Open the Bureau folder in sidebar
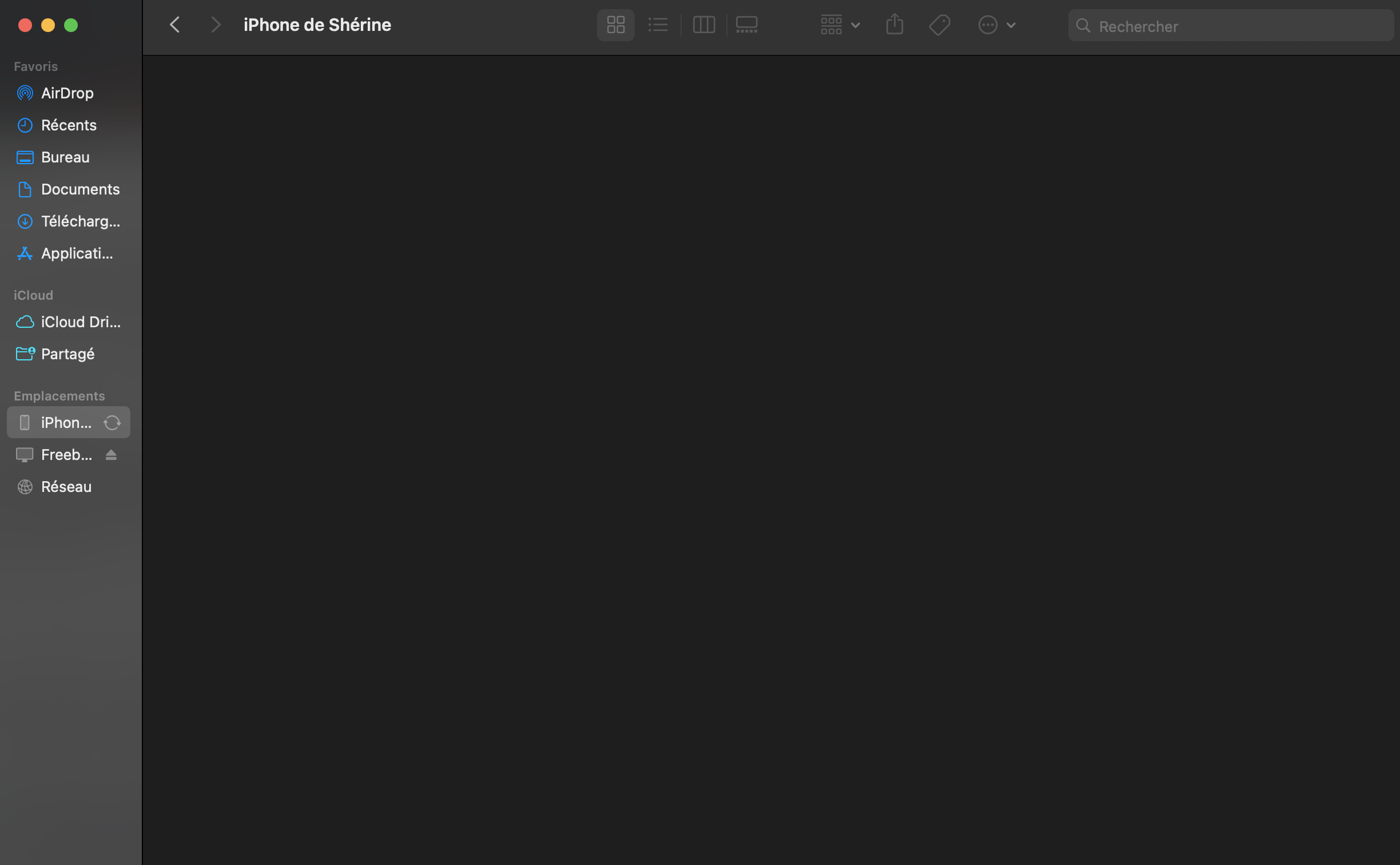 click(65, 157)
